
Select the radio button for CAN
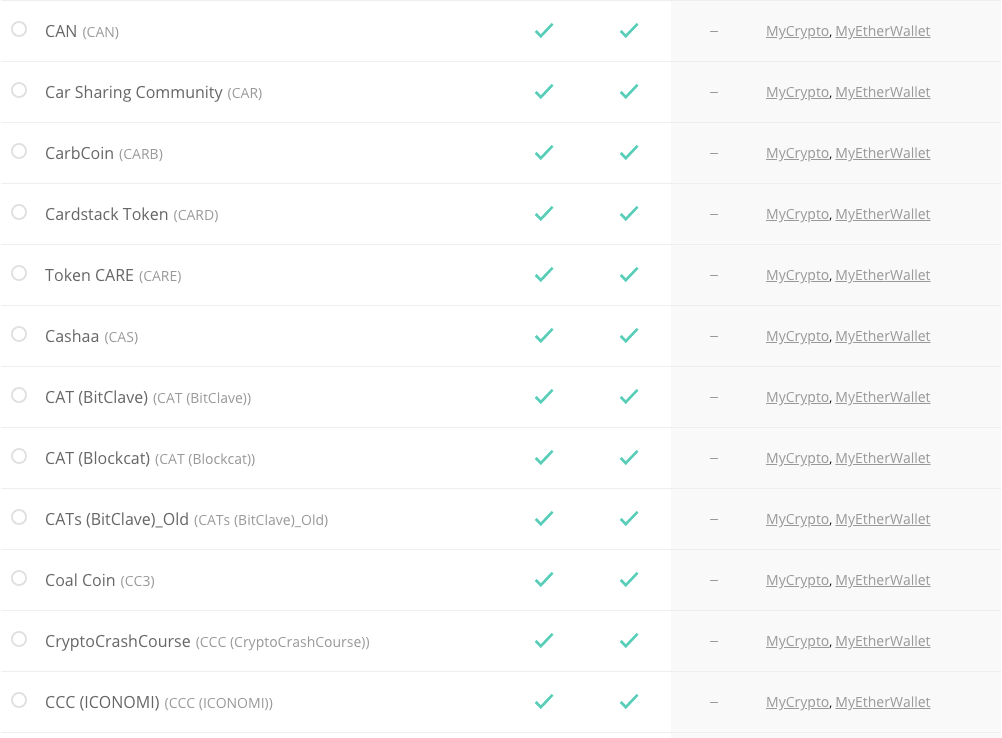(x=18, y=30)
